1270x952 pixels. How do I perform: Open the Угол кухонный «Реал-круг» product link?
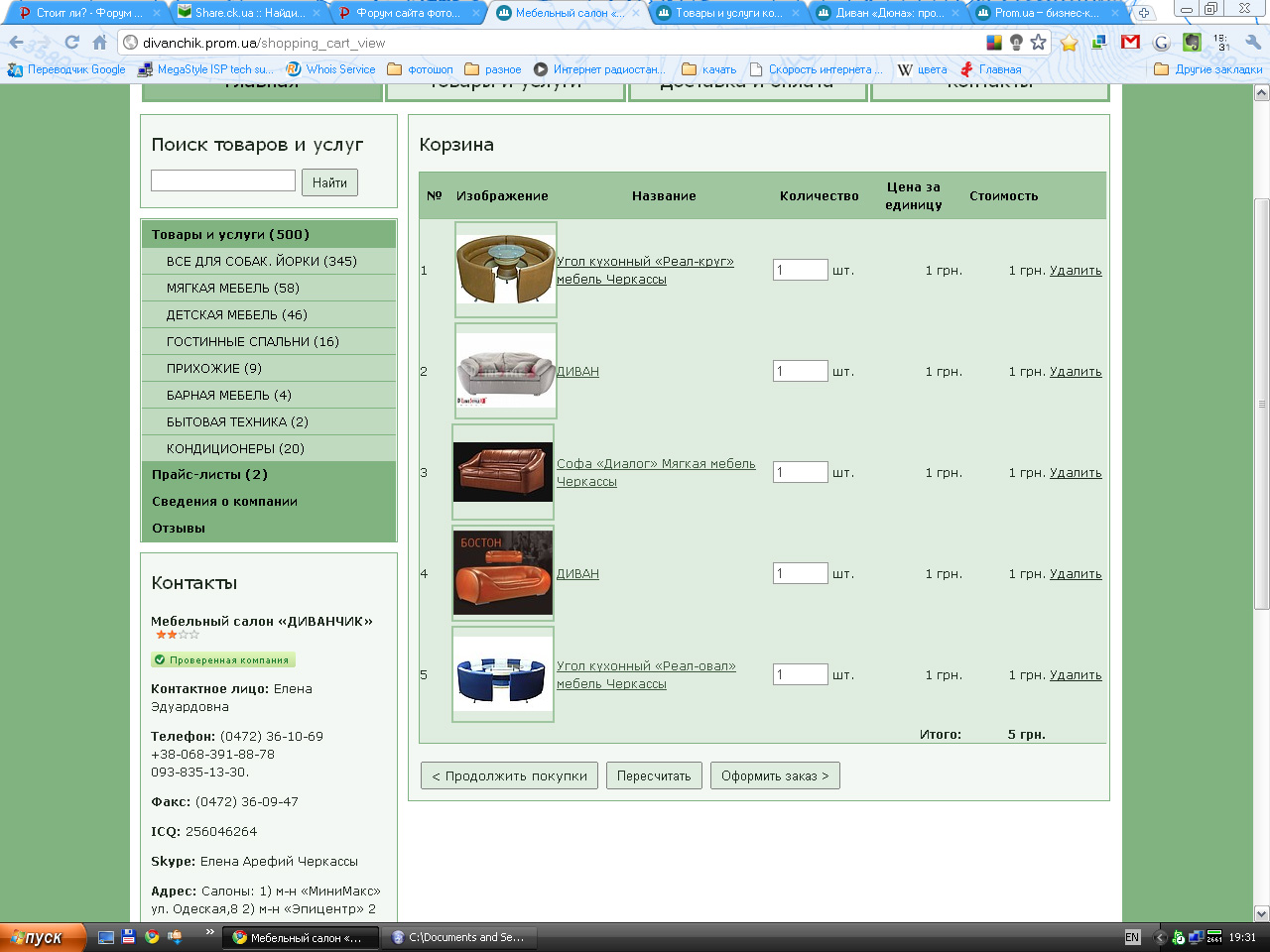[x=645, y=270]
